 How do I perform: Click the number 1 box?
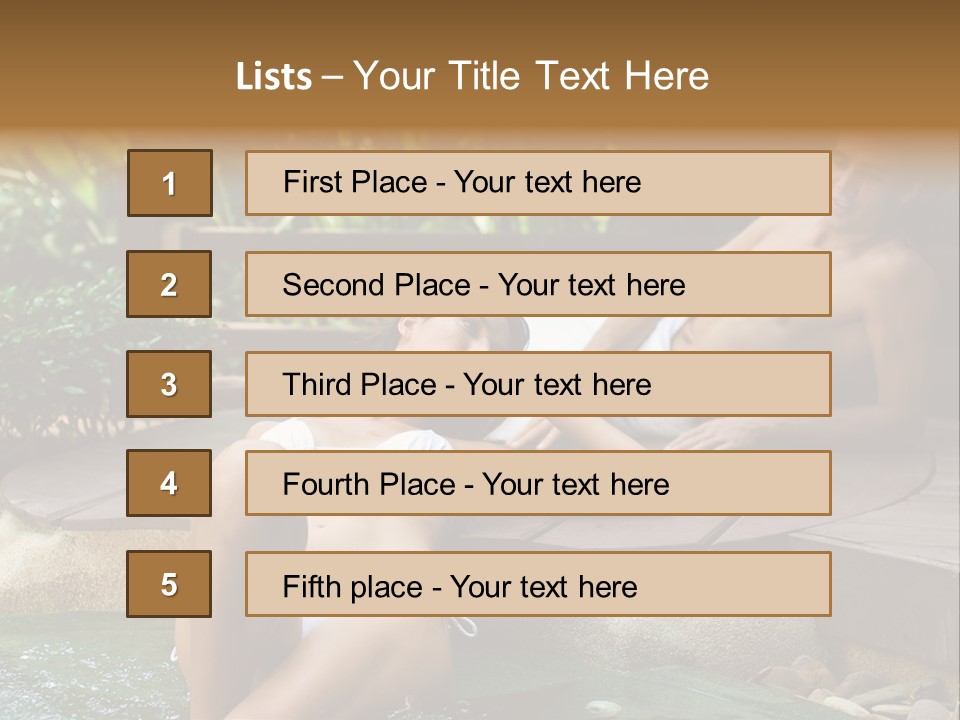click(170, 183)
